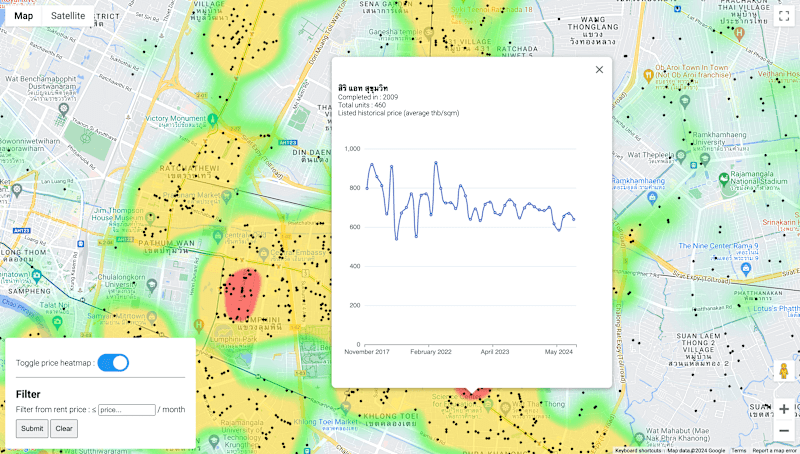
Task: Select Rajamangala National Stadium pin
Action: click(723, 179)
